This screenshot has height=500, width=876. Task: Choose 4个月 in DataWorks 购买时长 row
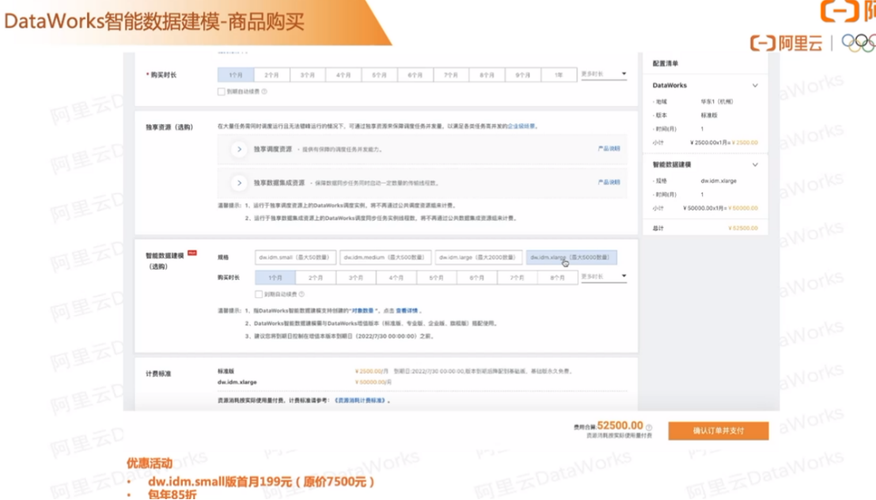[343, 75]
